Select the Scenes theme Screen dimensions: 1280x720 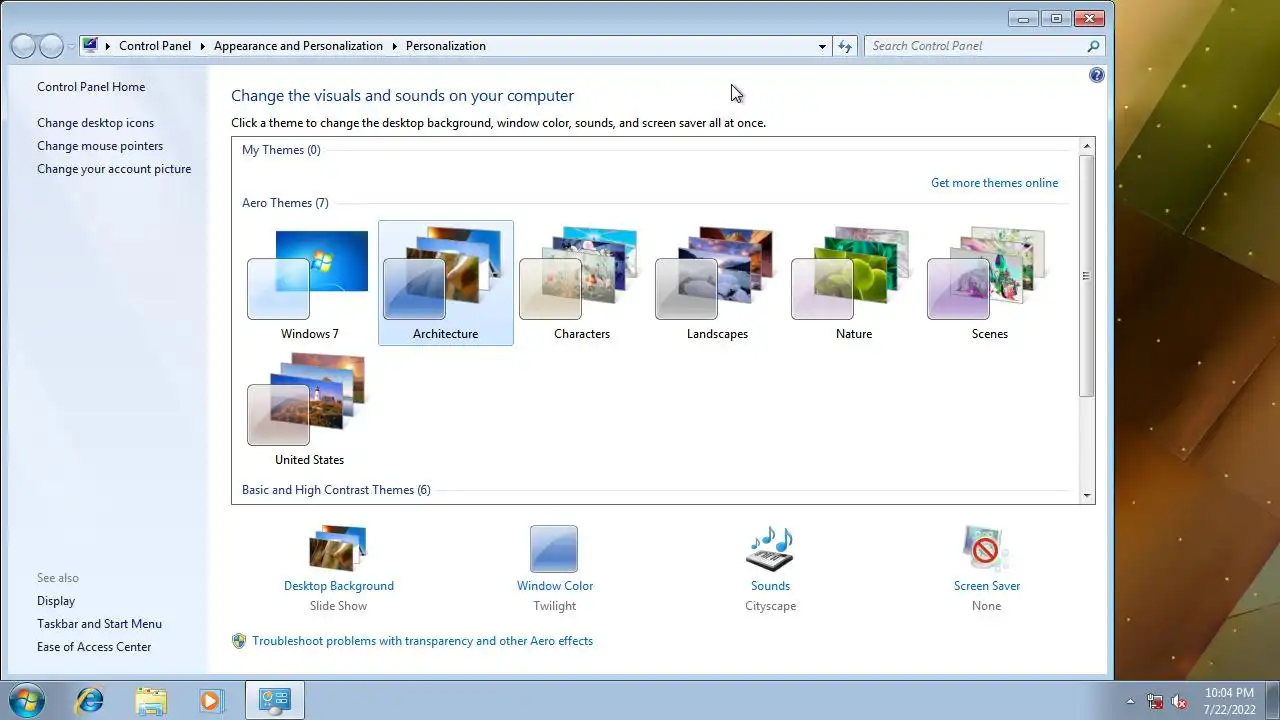(x=989, y=283)
